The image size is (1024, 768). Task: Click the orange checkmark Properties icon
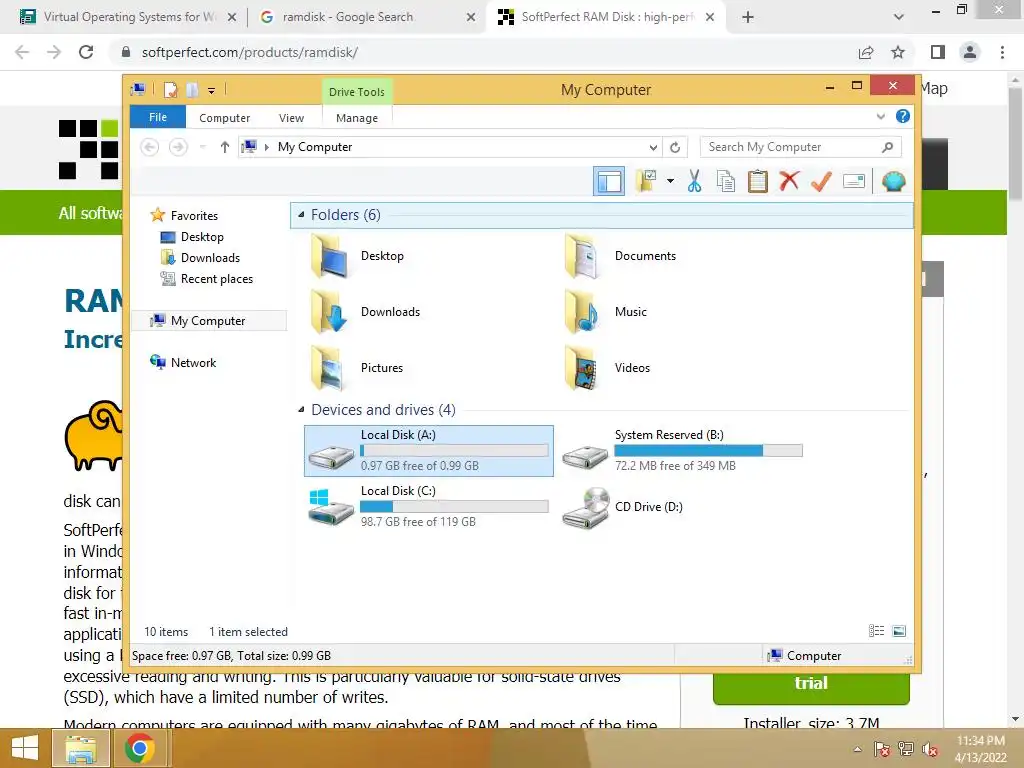pos(821,181)
